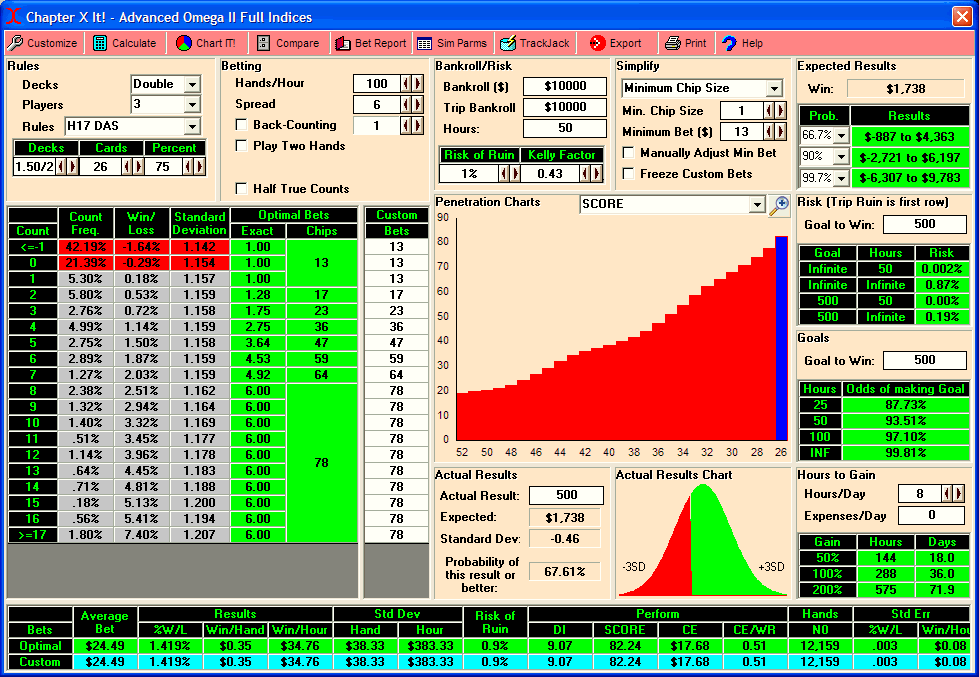The image size is (979, 677).
Task: Click the Bankroll ($) input field
Action: [564, 87]
